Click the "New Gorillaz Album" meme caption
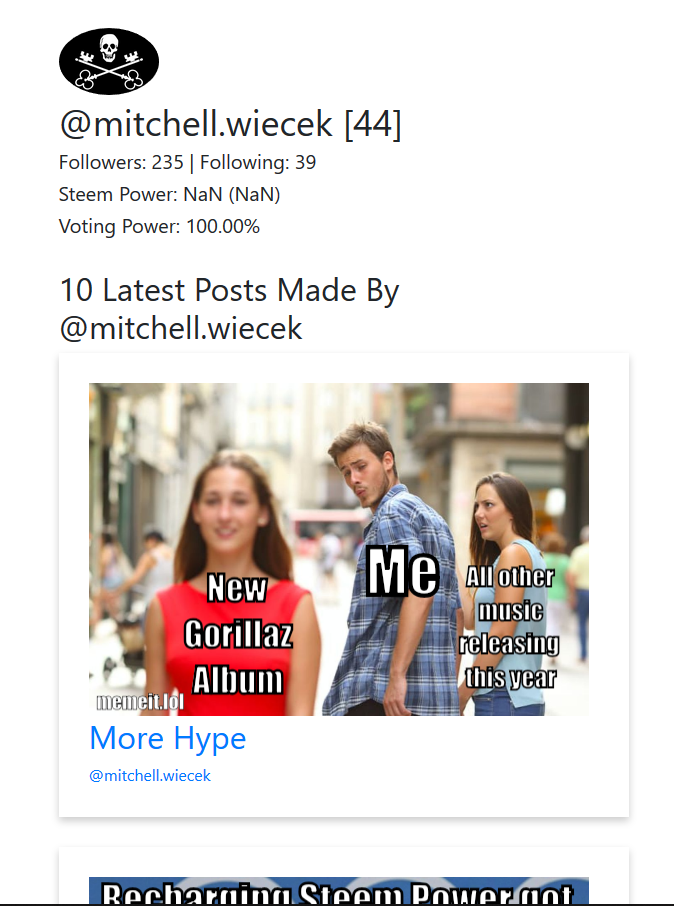674x906 pixels. click(238, 634)
